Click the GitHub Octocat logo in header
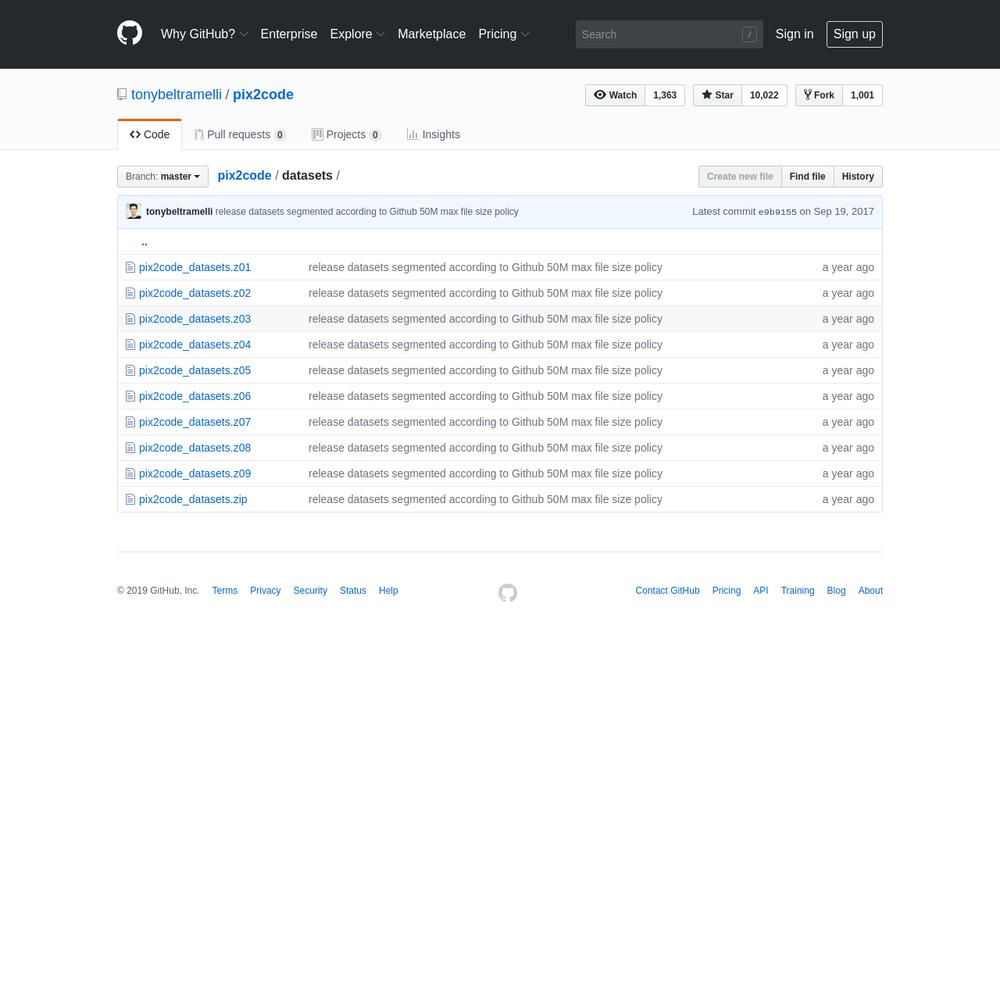 (129, 33)
